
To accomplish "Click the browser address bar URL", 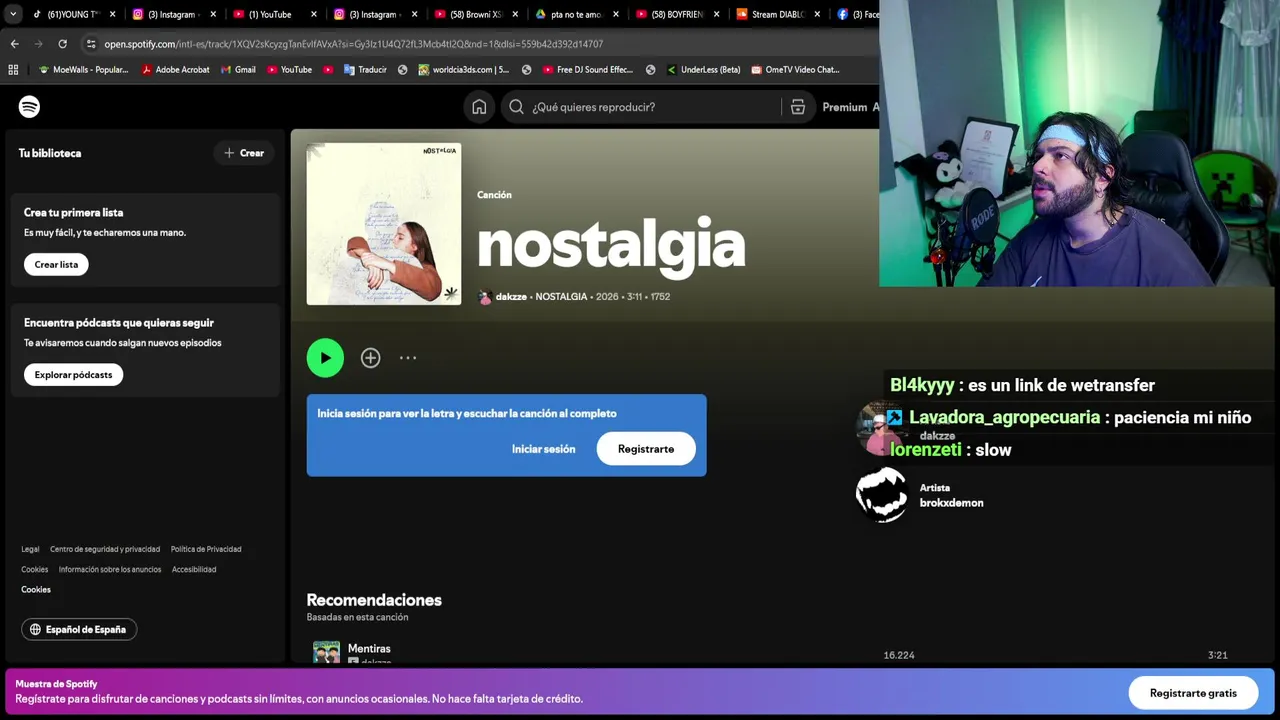I will 354,44.
